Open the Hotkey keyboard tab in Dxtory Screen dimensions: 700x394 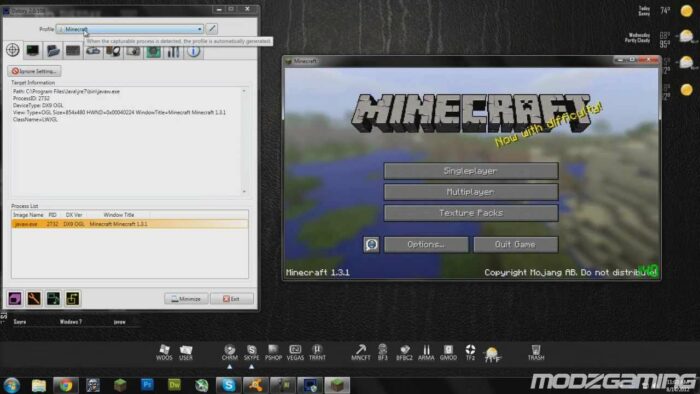73,50
